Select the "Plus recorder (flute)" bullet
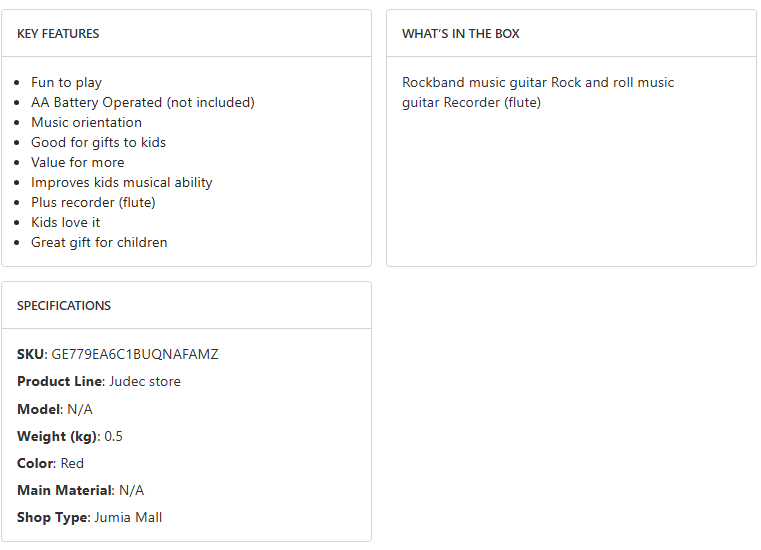Image resolution: width=761 pixels, height=550 pixels. (x=93, y=202)
